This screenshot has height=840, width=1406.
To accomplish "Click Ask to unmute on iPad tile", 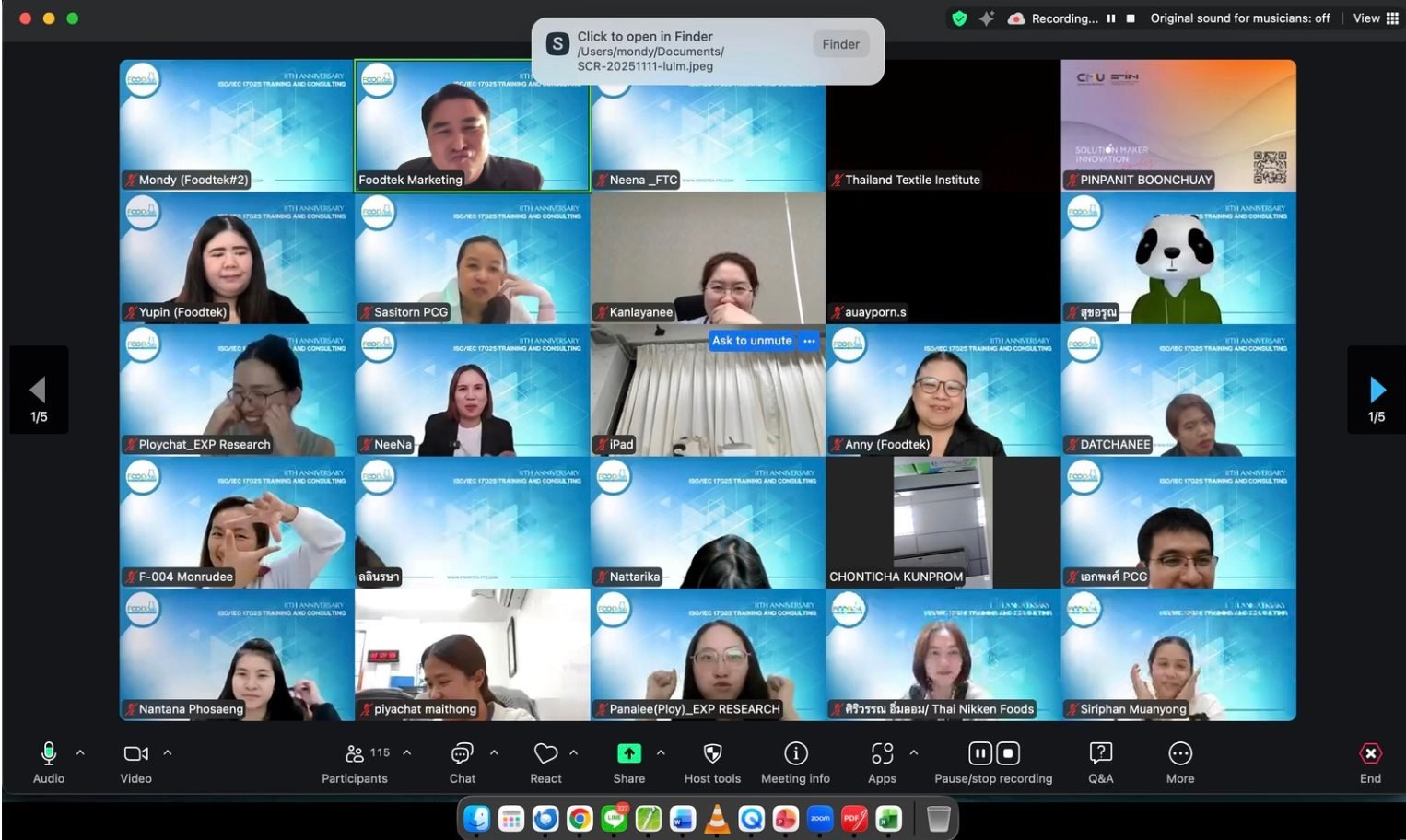I will [752, 341].
